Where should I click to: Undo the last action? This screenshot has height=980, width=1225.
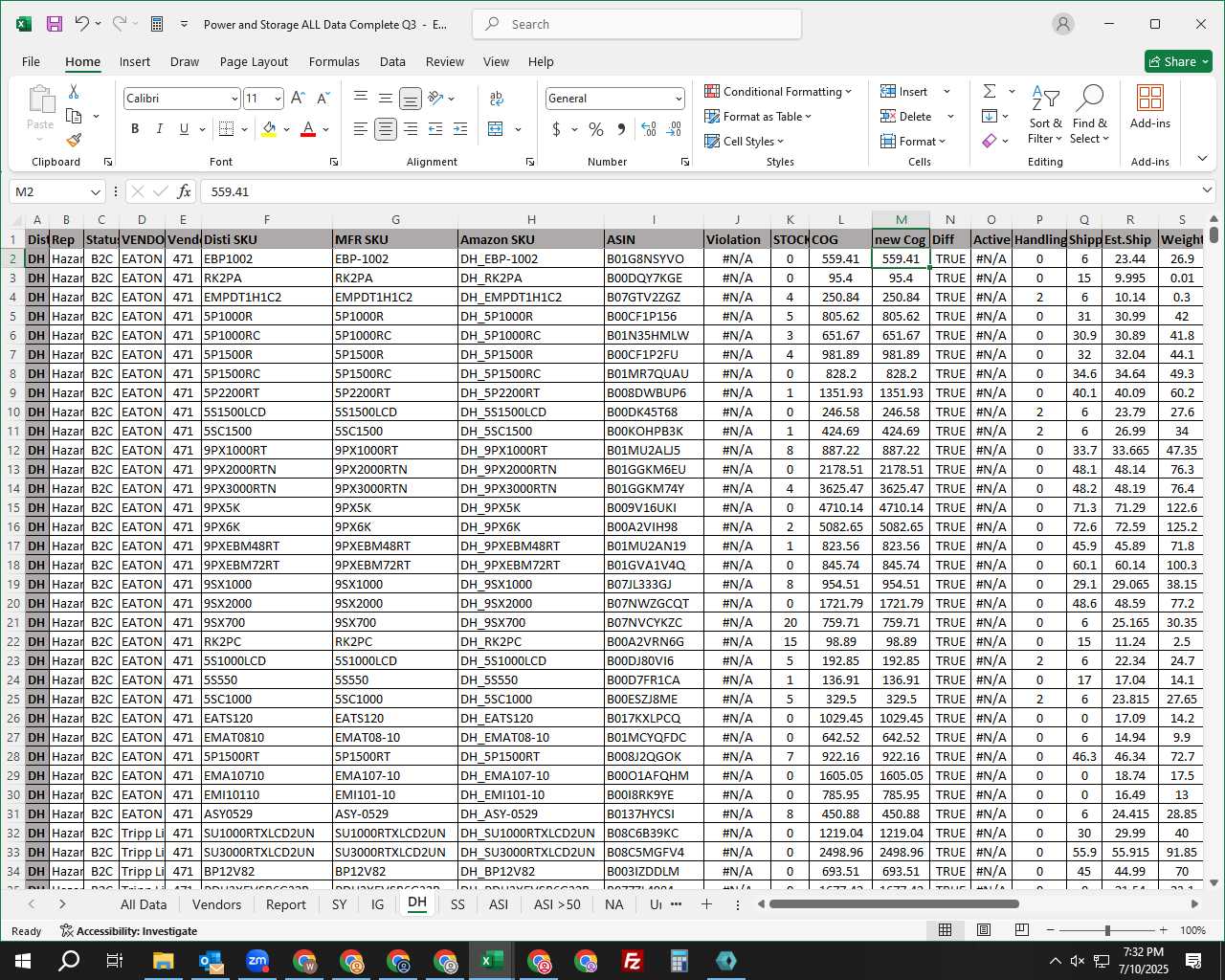click(x=81, y=24)
